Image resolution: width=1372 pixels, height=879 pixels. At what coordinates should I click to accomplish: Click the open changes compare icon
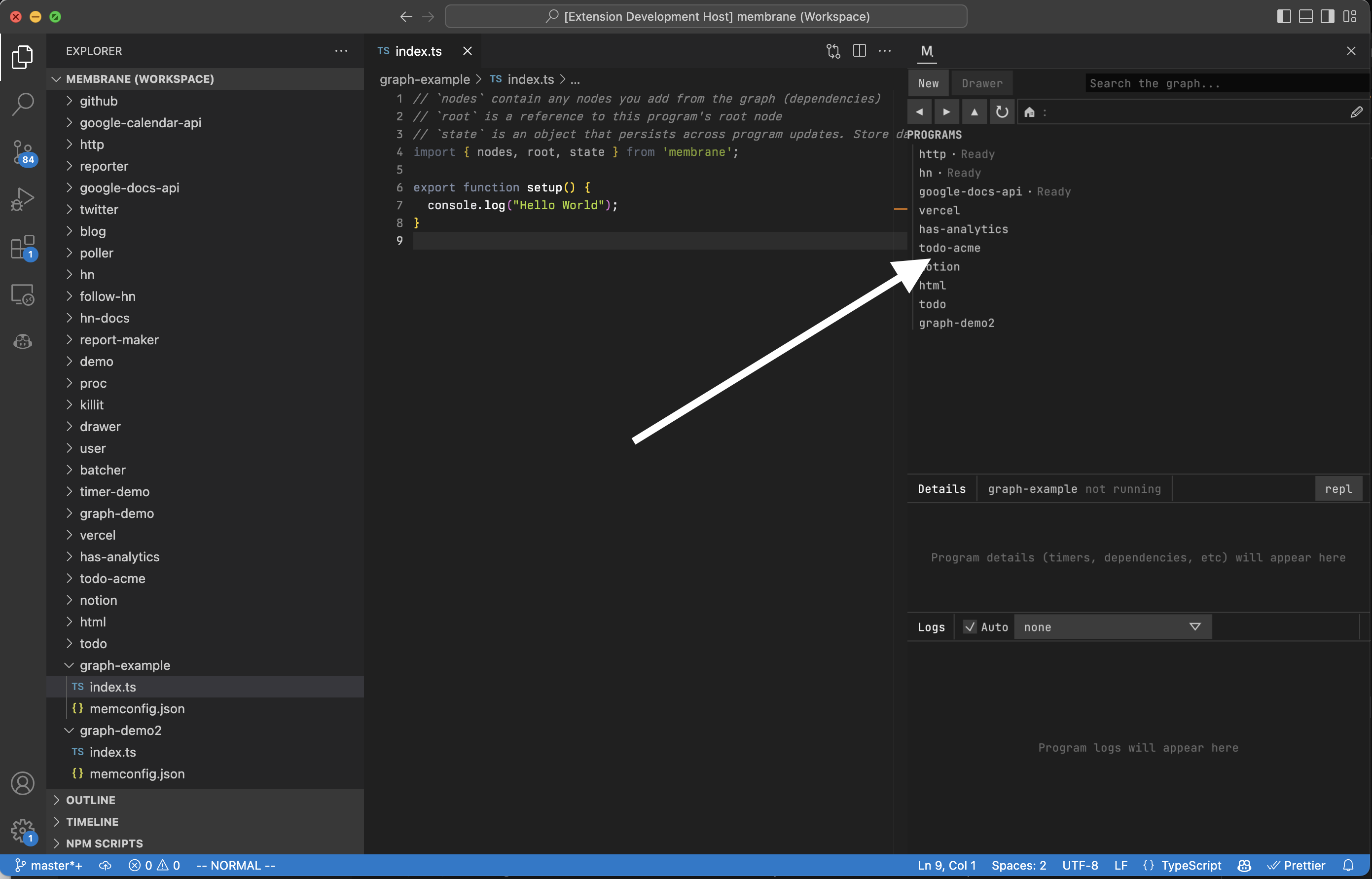pos(833,51)
